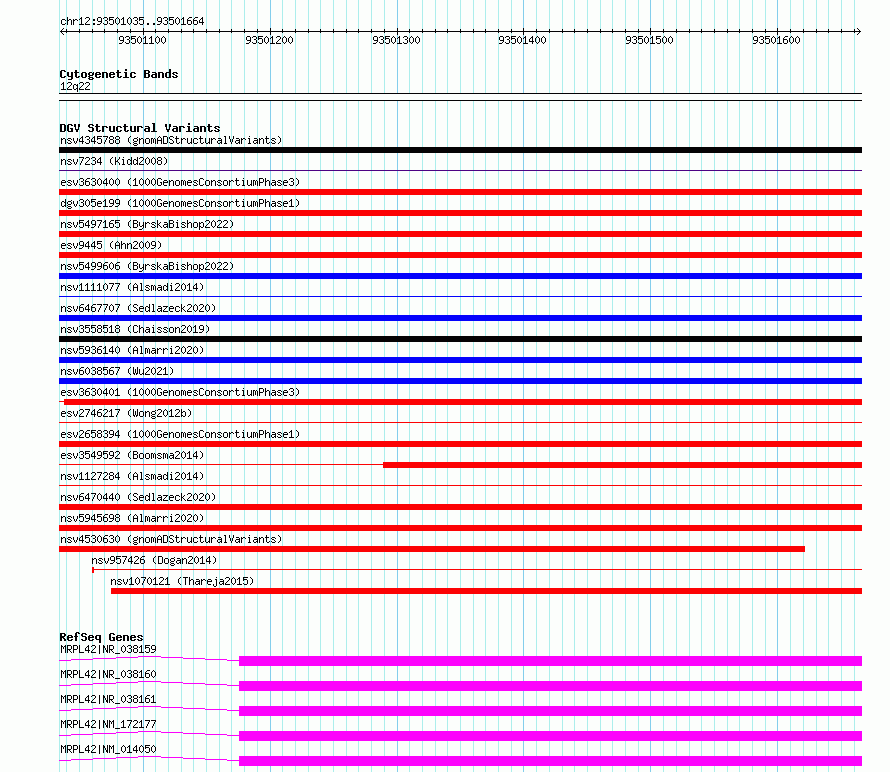
Task: Open esv2746217 (Wong2012b) variant
Action: tap(126, 413)
